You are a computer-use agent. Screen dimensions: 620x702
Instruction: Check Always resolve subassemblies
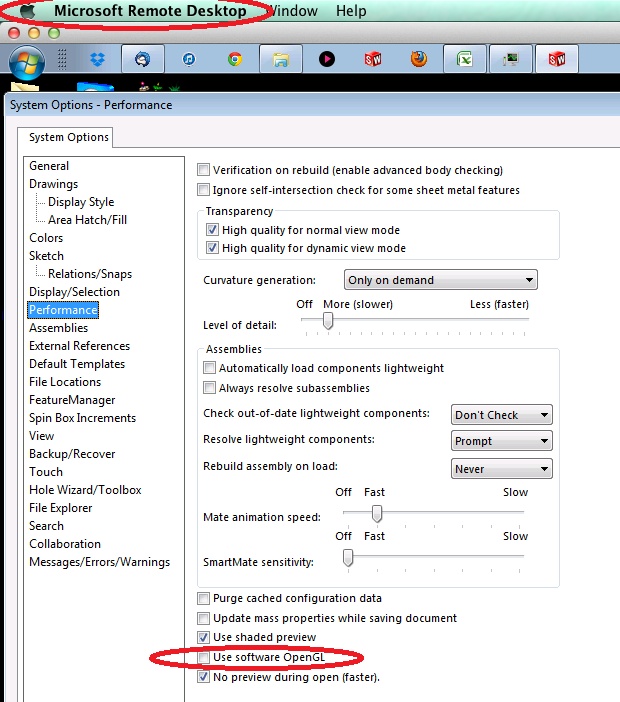click(x=209, y=387)
